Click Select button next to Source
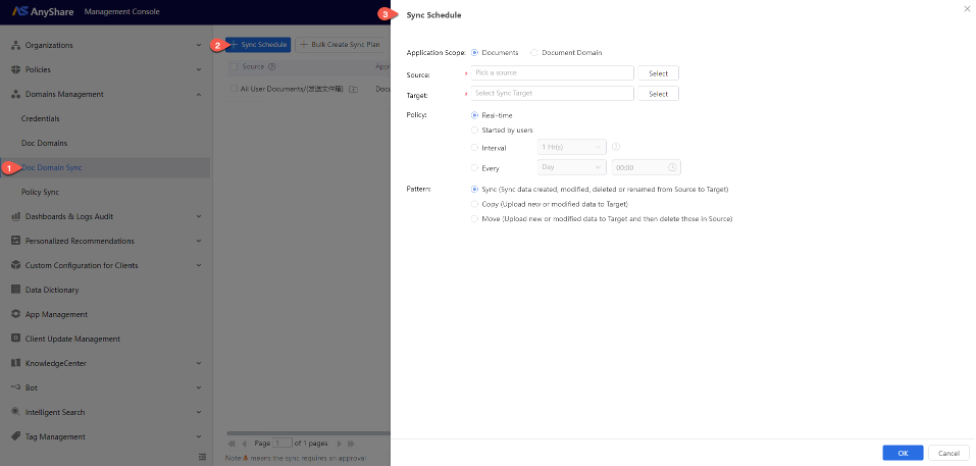Image resolution: width=976 pixels, height=466 pixels. click(x=658, y=73)
